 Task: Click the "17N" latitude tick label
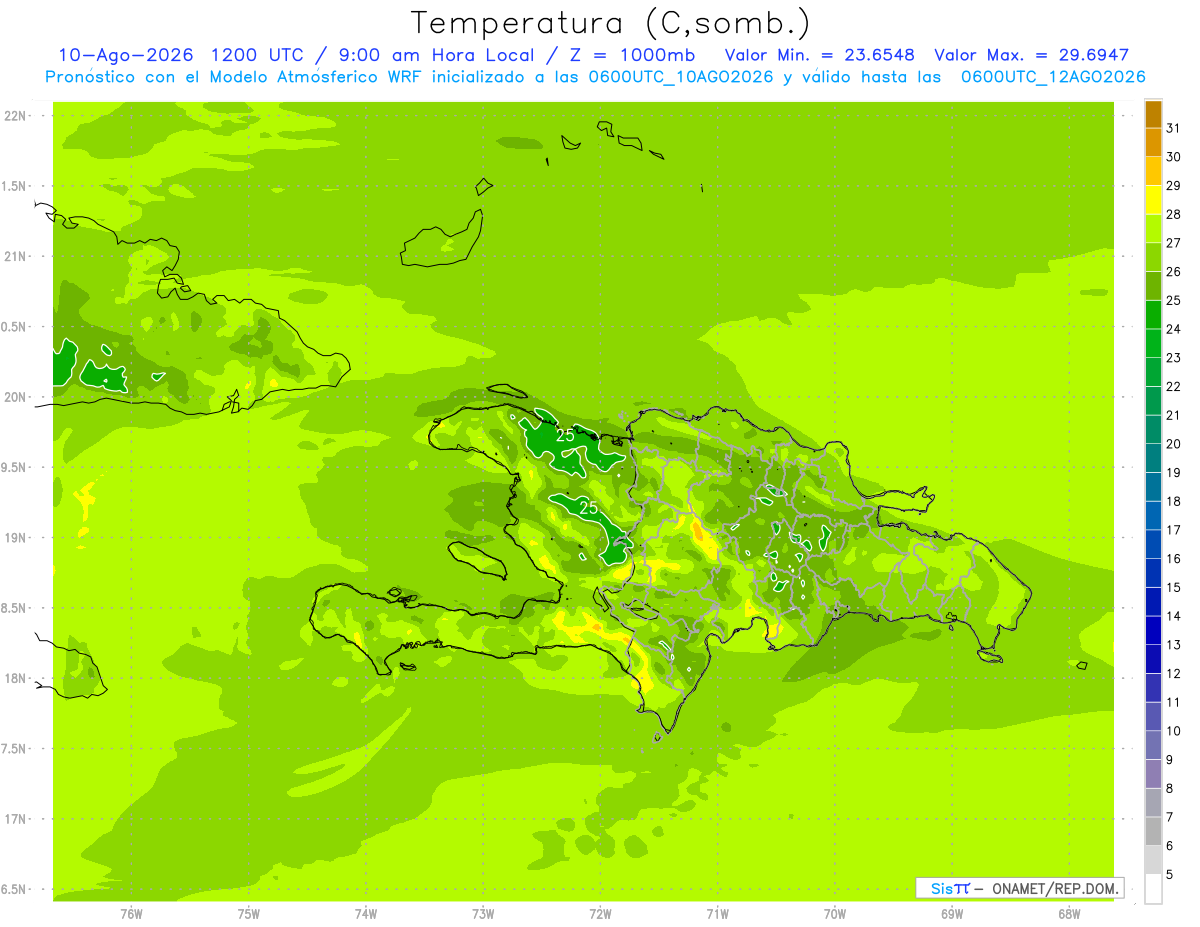click(17, 820)
